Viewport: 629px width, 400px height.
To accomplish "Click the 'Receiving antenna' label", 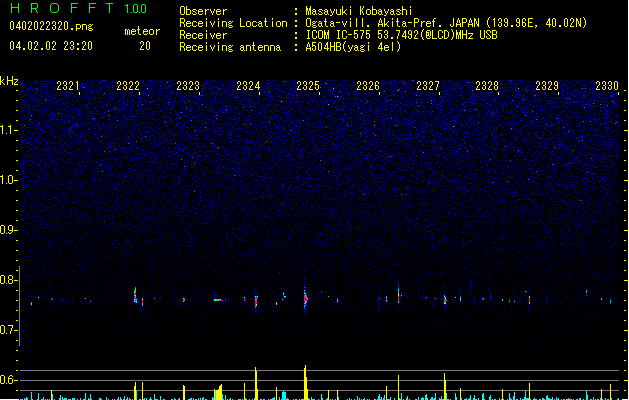I will pyautogui.click(x=230, y=47).
